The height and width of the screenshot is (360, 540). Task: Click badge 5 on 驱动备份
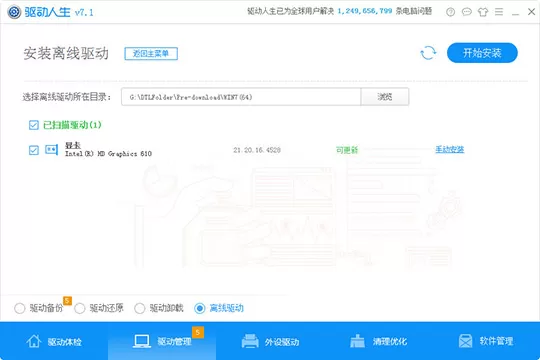point(67,300)
